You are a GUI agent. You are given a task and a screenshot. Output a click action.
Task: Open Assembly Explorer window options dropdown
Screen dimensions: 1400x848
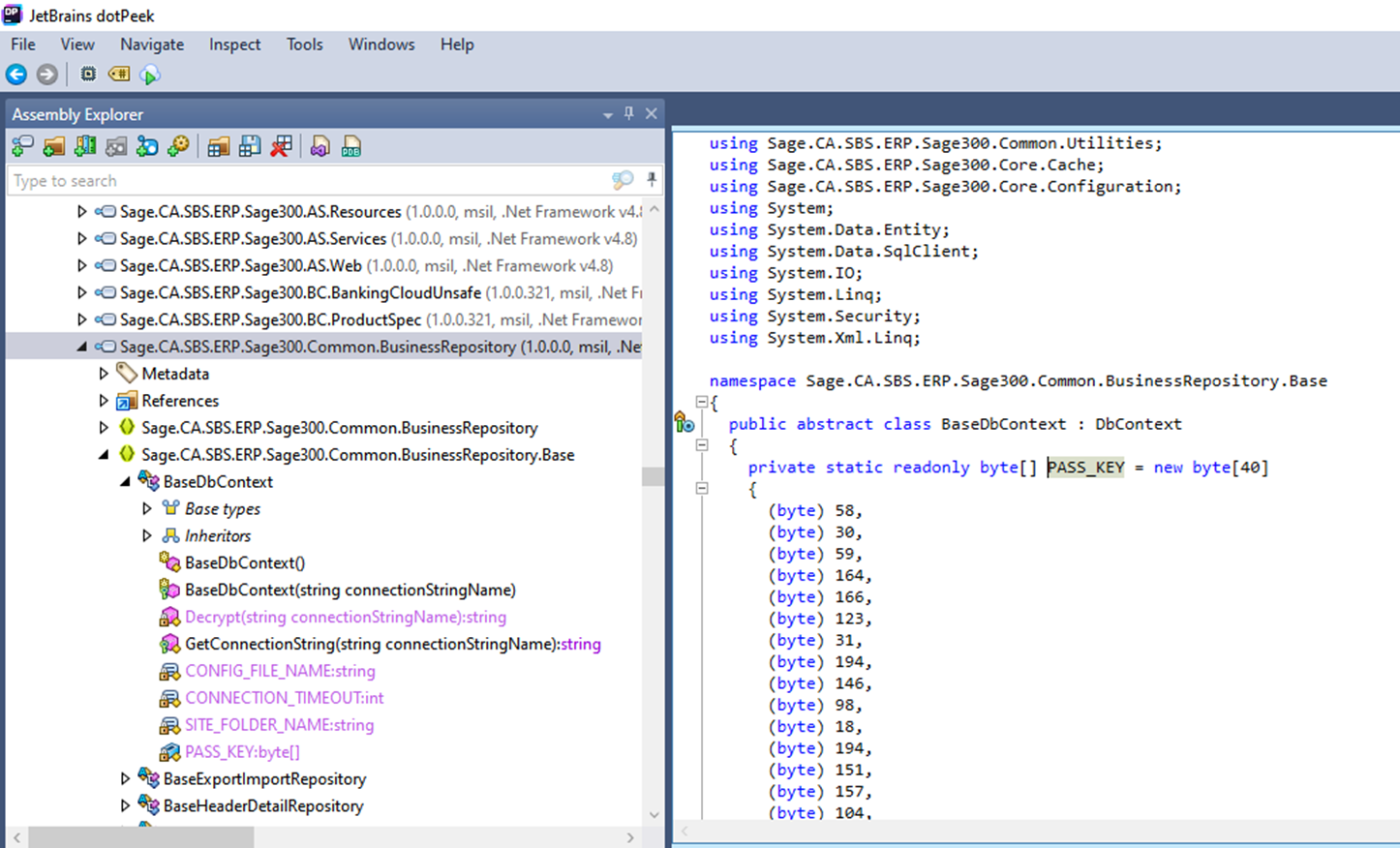click(608, 114)
